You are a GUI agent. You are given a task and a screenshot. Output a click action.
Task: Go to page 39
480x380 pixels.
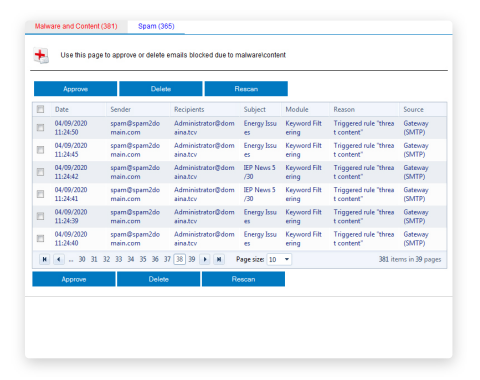click(192, 259)
